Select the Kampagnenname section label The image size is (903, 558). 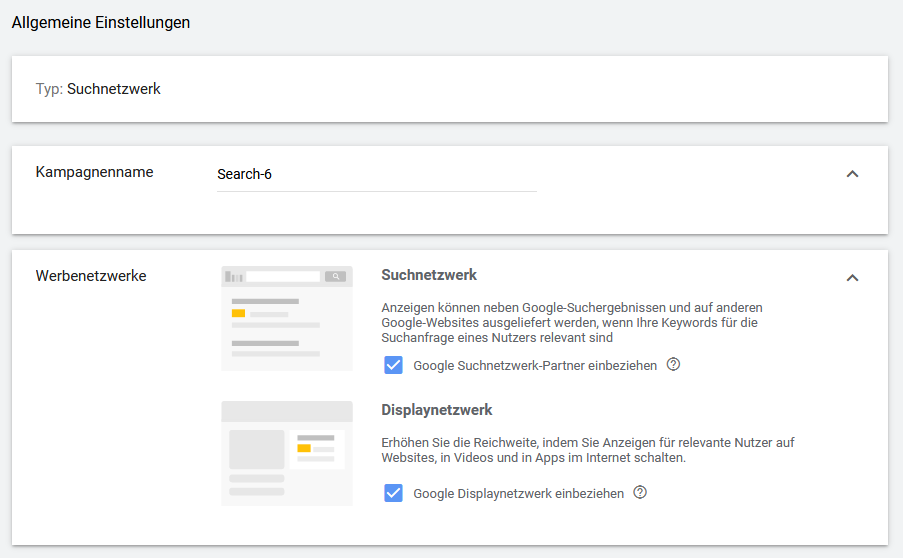(94, 172)
